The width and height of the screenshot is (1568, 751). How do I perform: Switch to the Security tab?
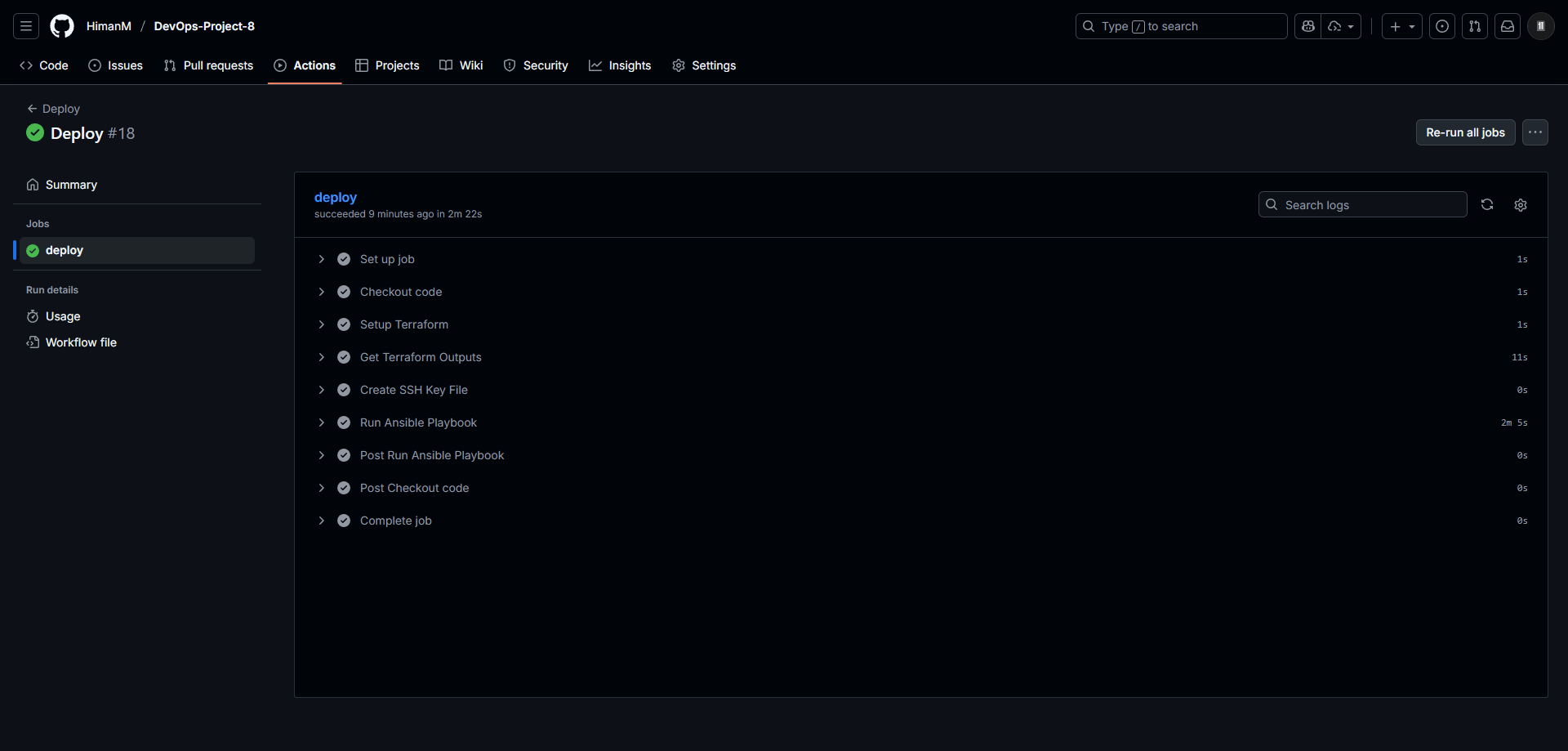(536, 65)
